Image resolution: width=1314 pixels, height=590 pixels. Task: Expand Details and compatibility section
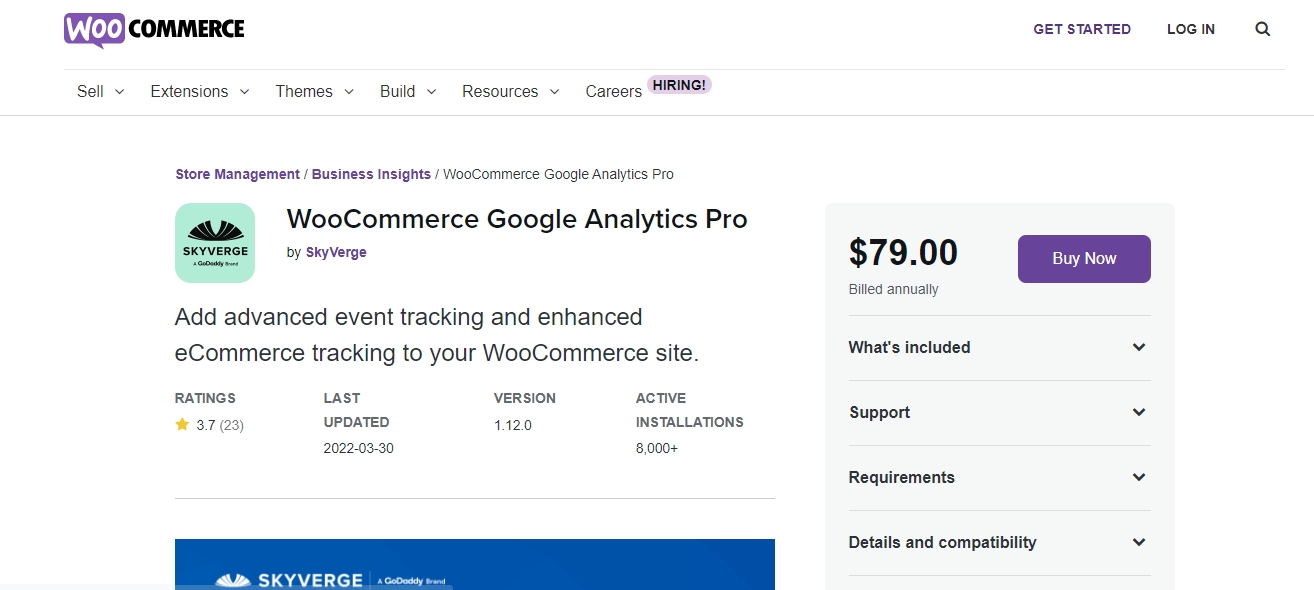coord(1000,543)
